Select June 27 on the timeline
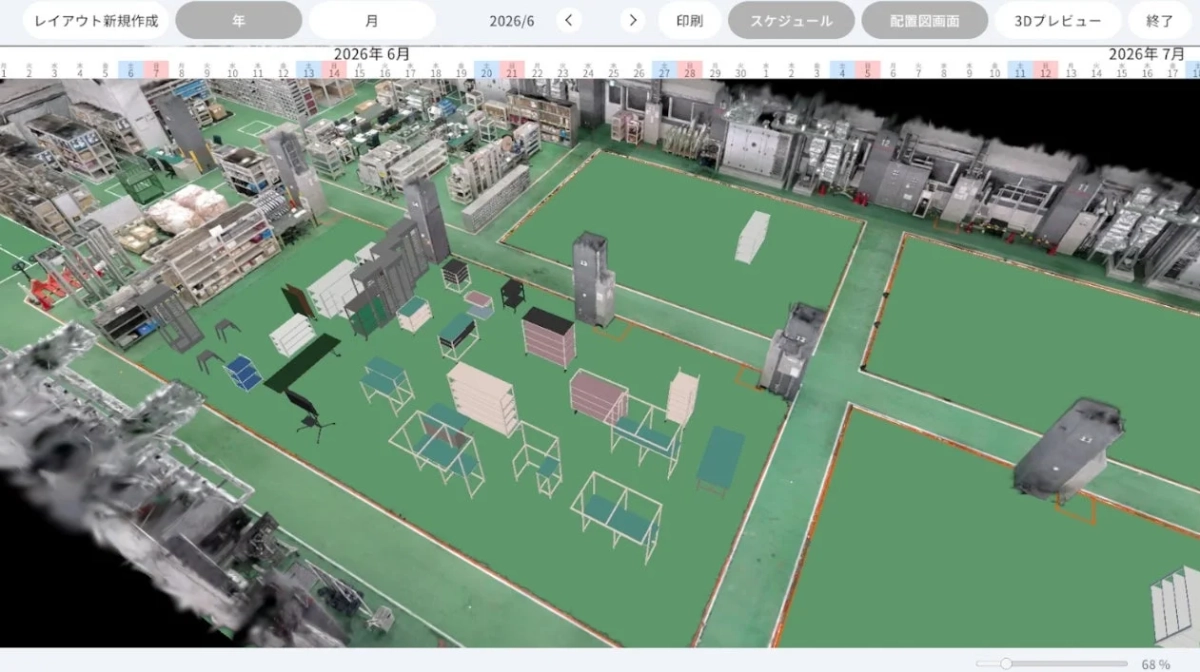The width and height of the screenshot is (1200, 672). (x=664, y=70)
